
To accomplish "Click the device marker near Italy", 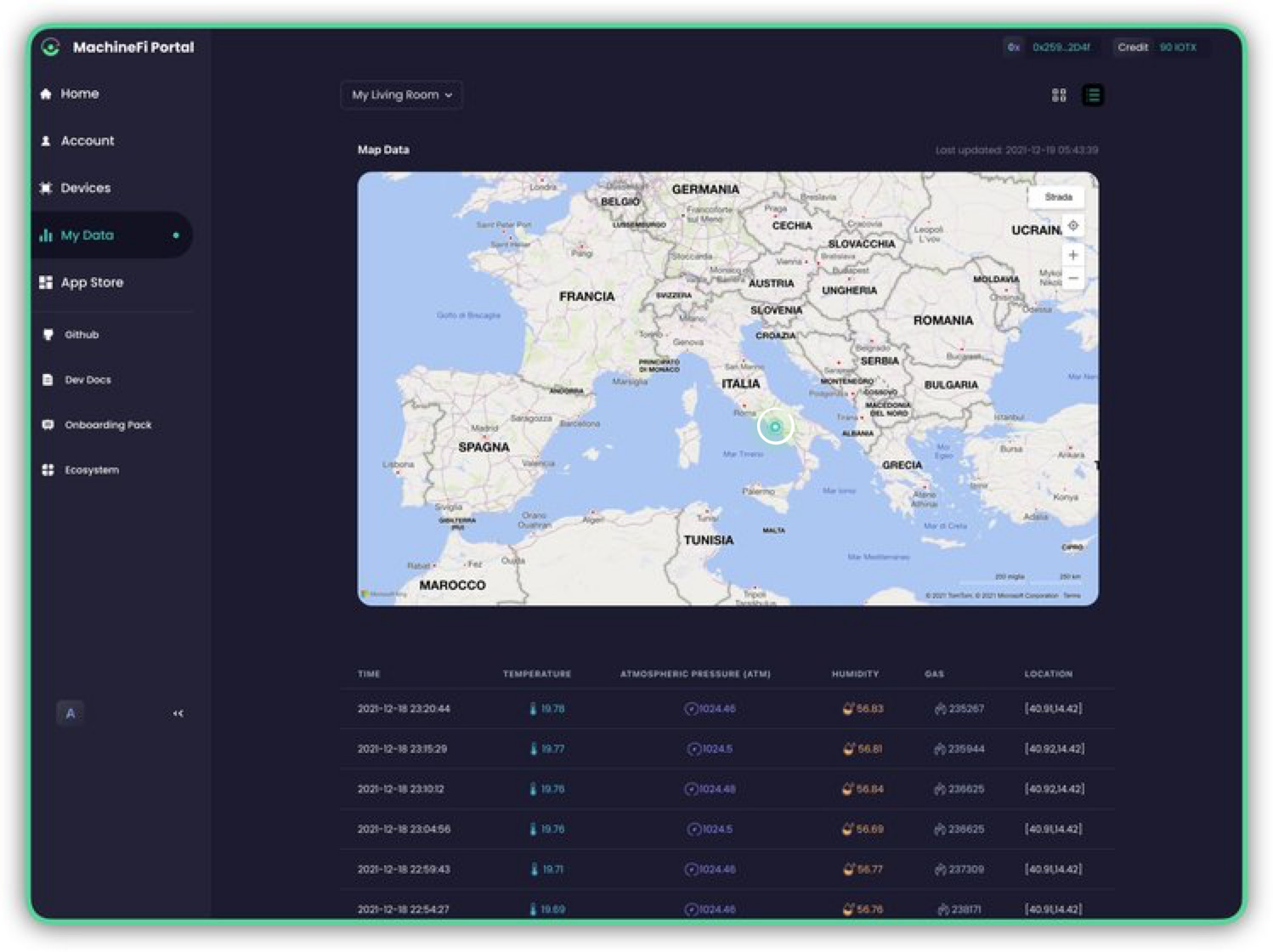I will [x=775, y=427].
